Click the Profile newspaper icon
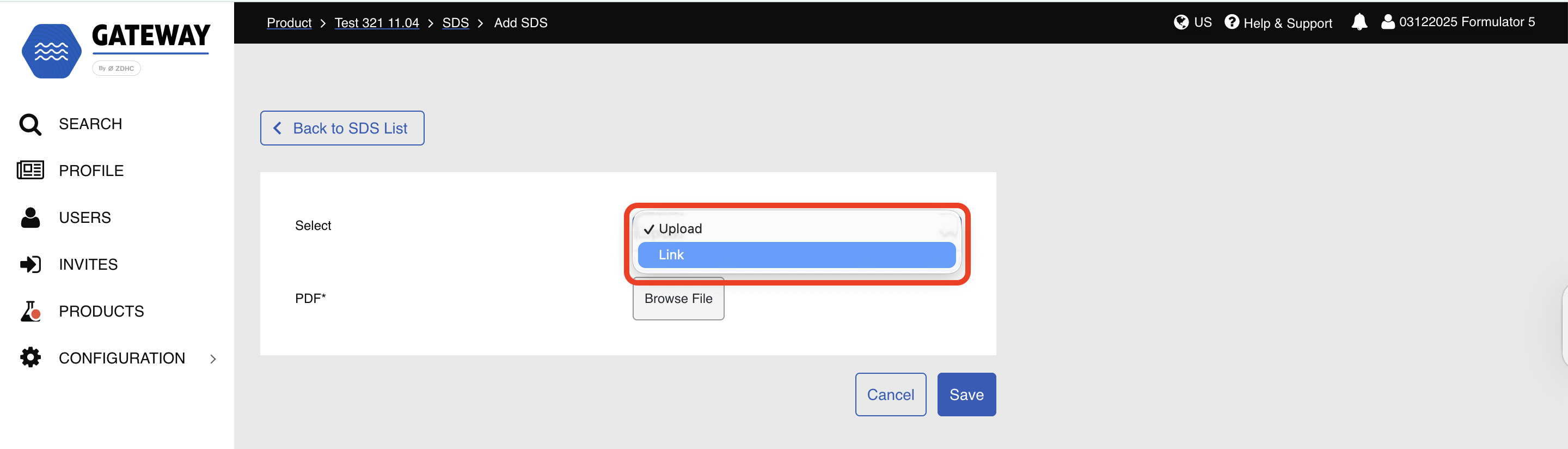Viewport: 1568px width, 449px height. click(x=30, y=171)
